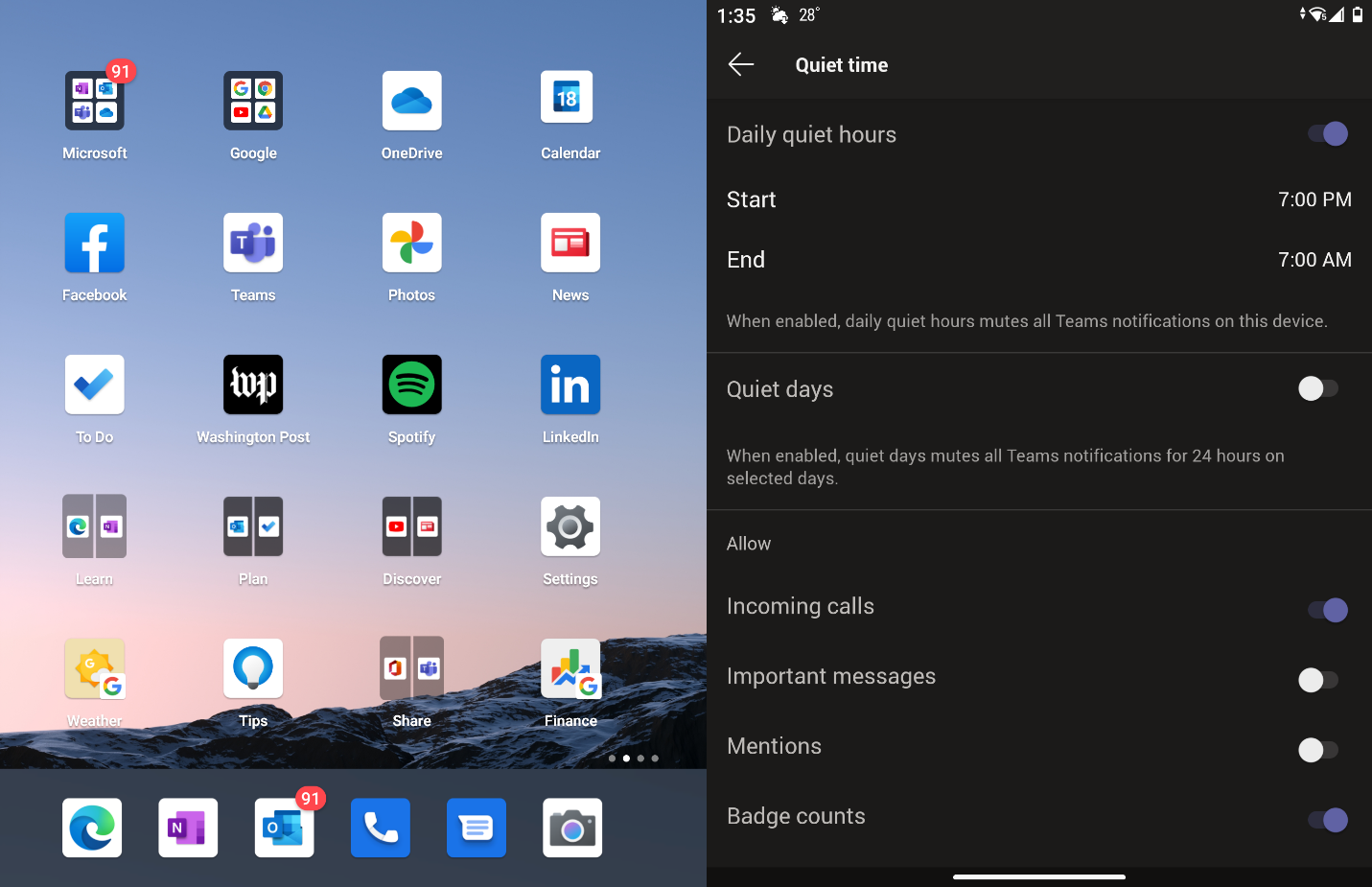Enable the Quiet days switch
This screenshot has height=887, width=1372.
click(x=1318, y=388)
